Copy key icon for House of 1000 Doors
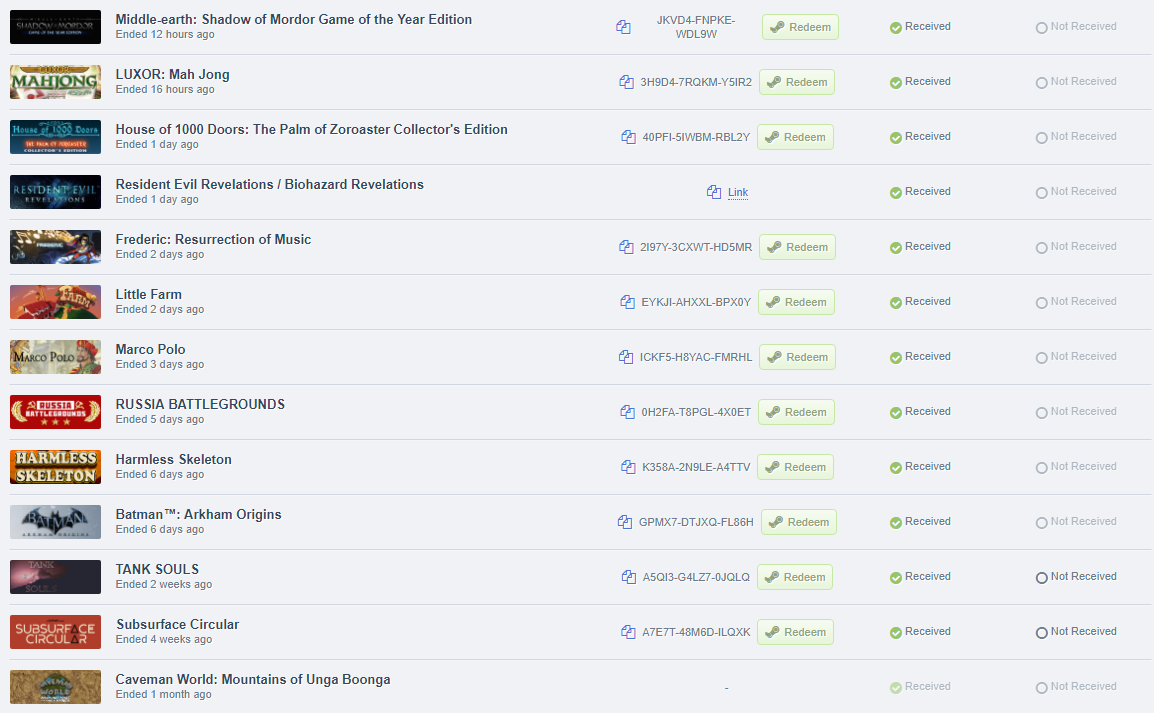This screenshot has width=1154, height=713. click(x=629, y=137)
